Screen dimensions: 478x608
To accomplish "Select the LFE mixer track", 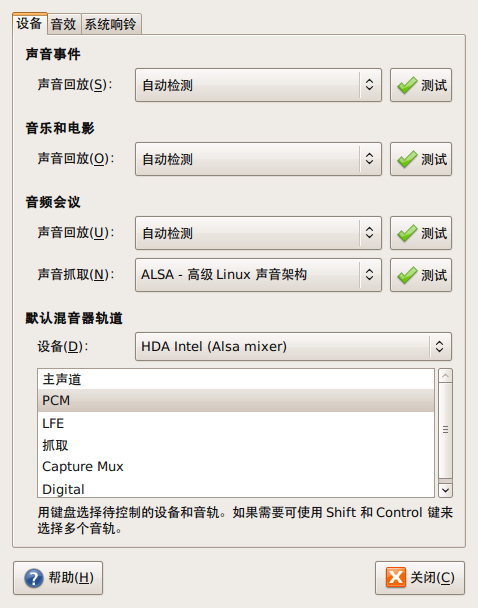I will (x=236, y=423).
